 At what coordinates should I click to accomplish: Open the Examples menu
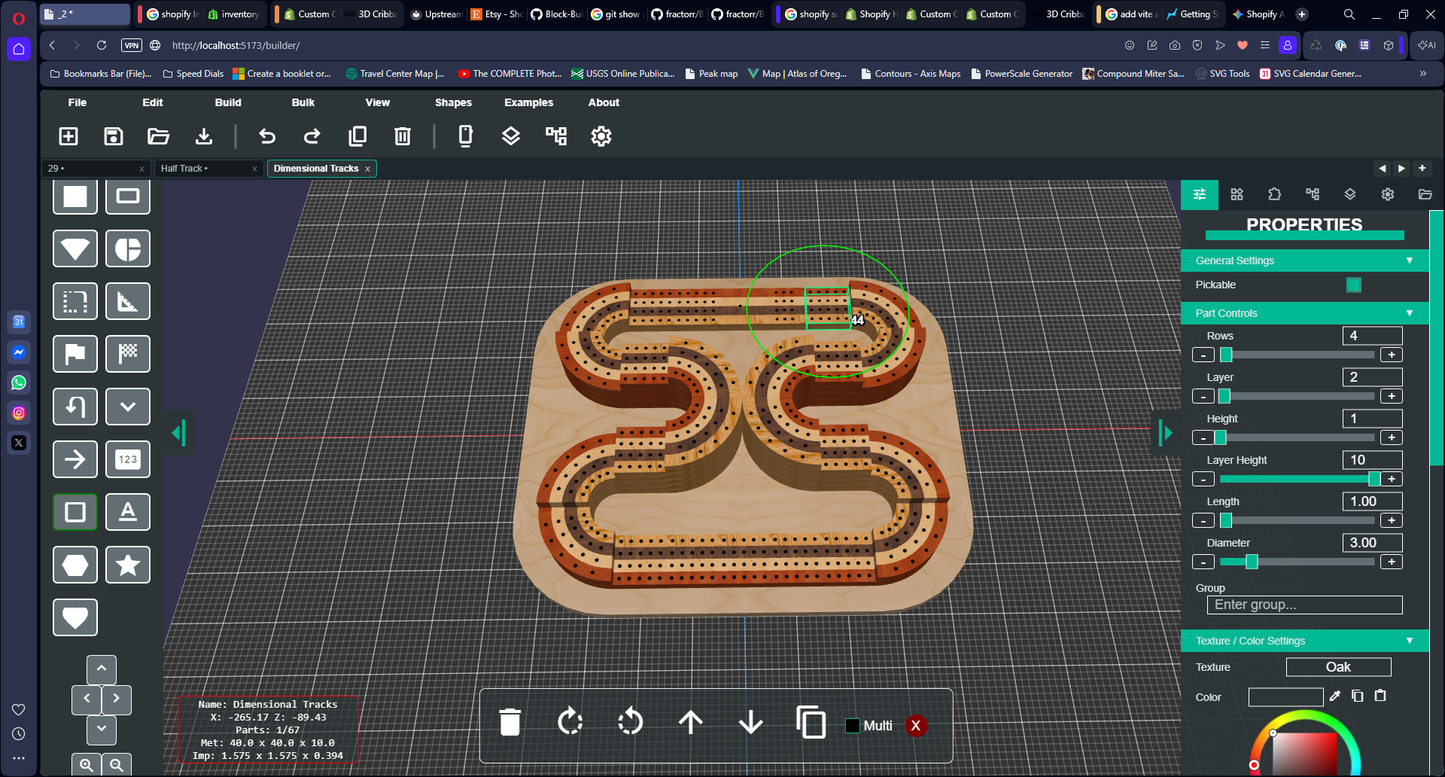click(x=528, y=103)
